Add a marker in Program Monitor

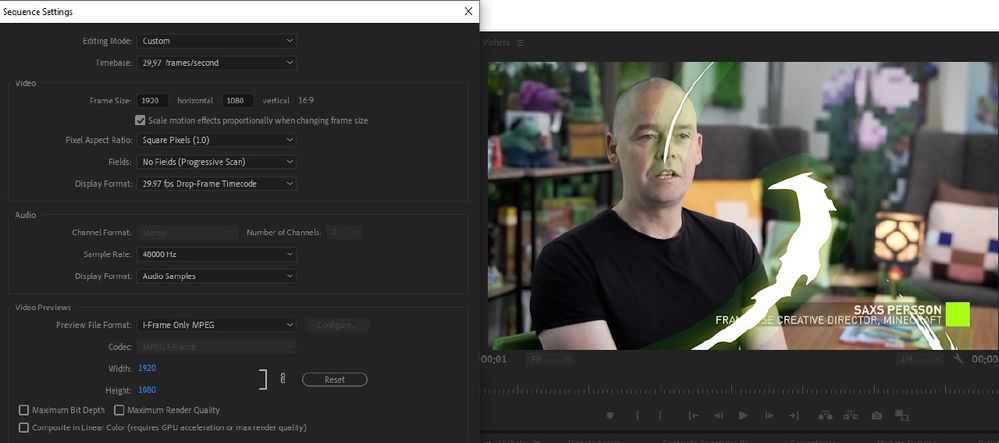610,416
